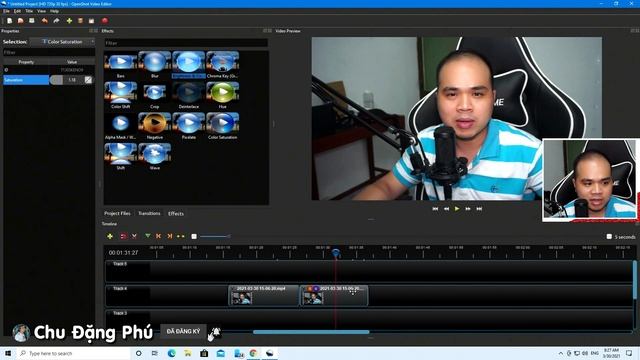Click the Effects panel filter field

point(186,43)
